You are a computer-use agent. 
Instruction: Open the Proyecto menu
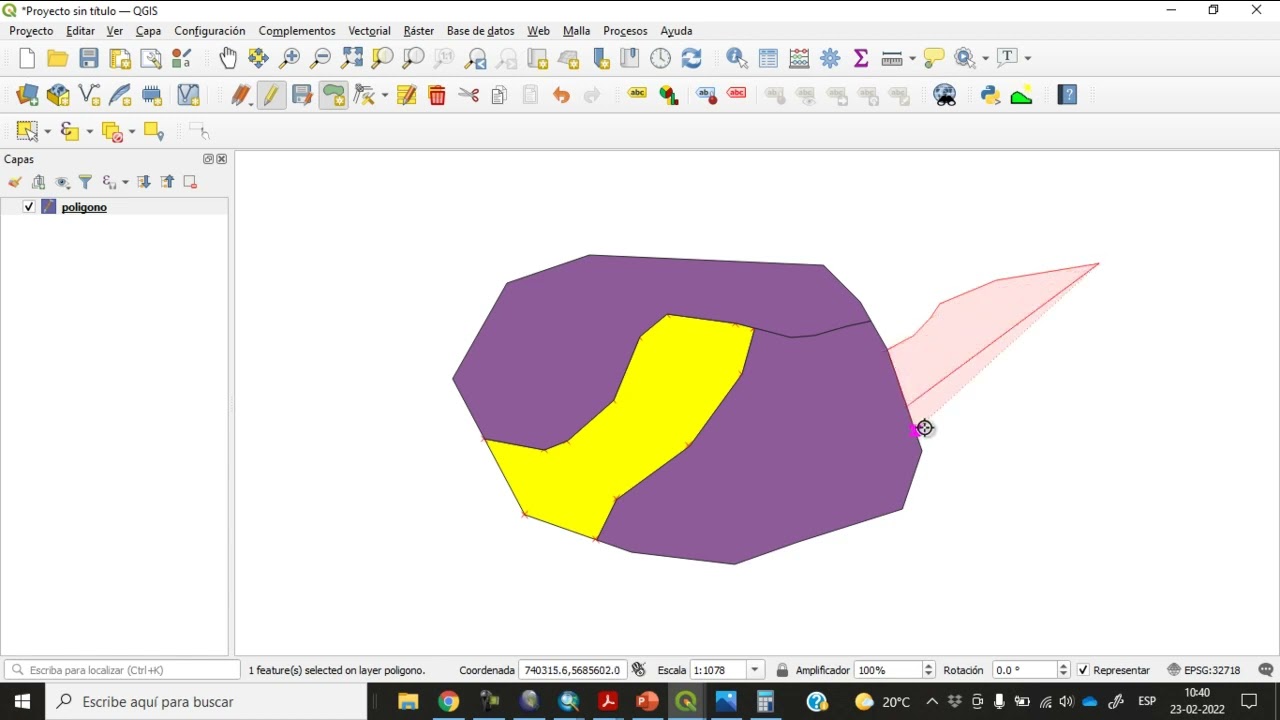point(31,31)
